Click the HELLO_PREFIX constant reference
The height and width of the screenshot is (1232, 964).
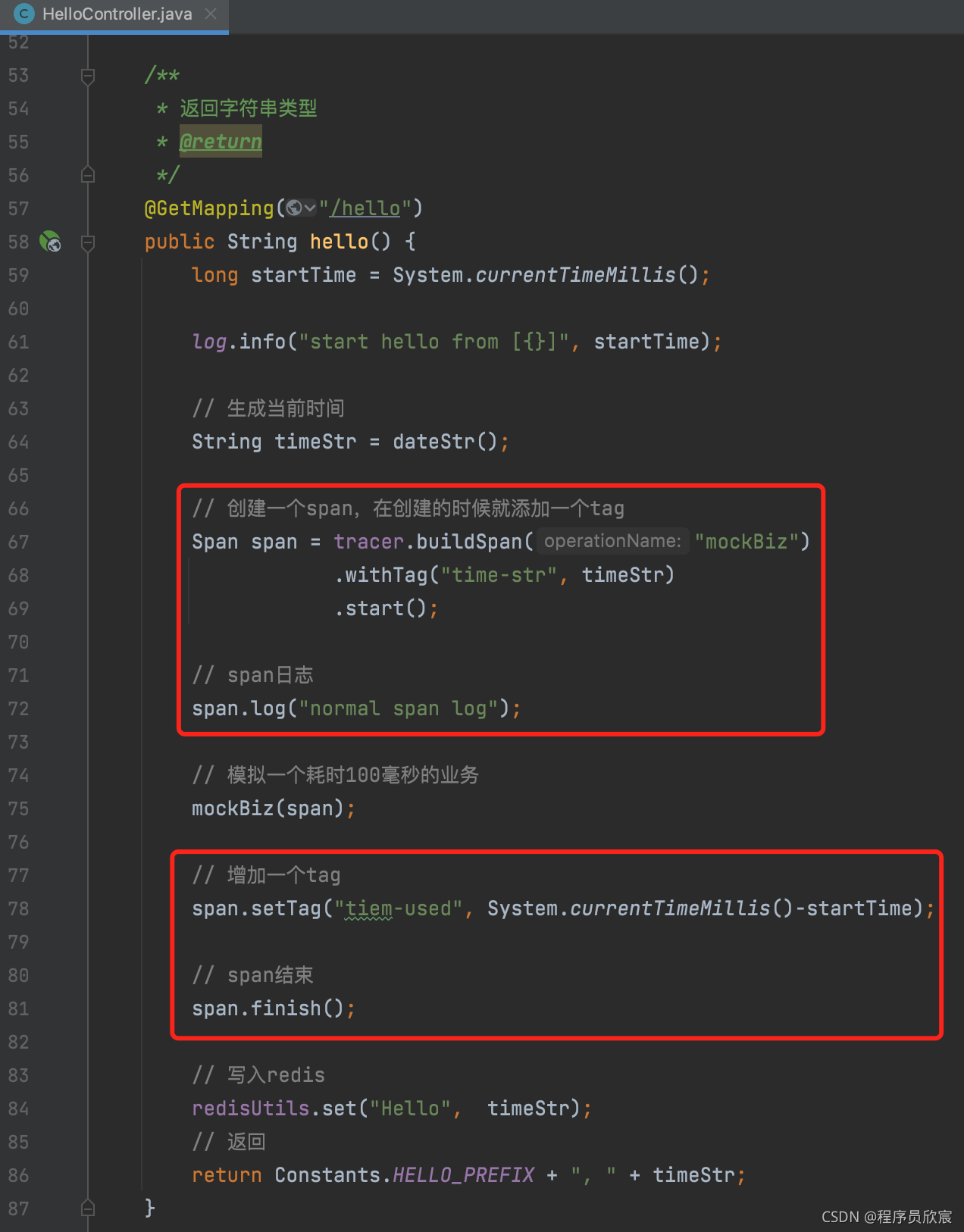click(x=463, y=1175)
